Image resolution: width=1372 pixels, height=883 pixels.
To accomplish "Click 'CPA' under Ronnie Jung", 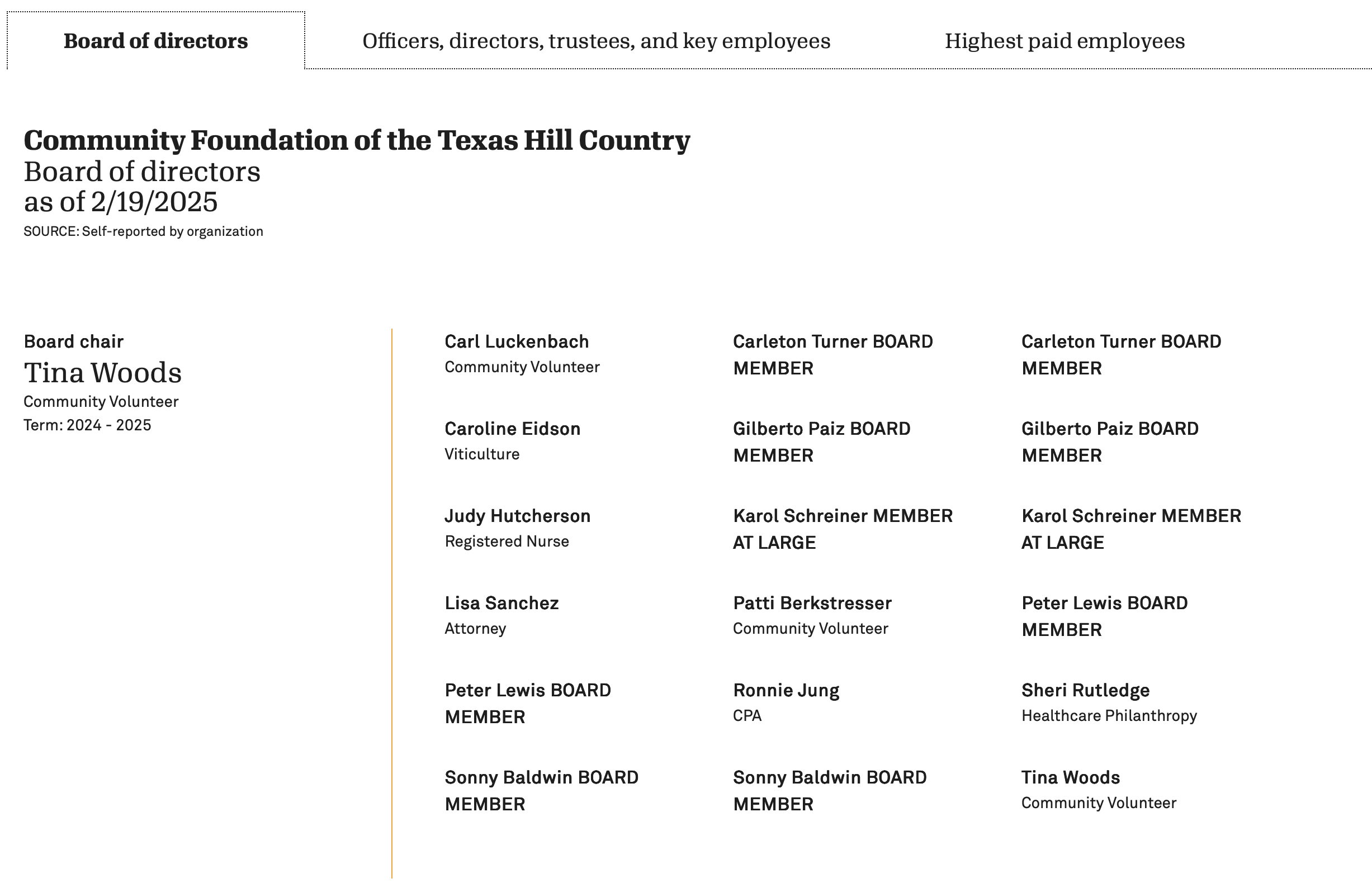I will (x=747, y=715).
